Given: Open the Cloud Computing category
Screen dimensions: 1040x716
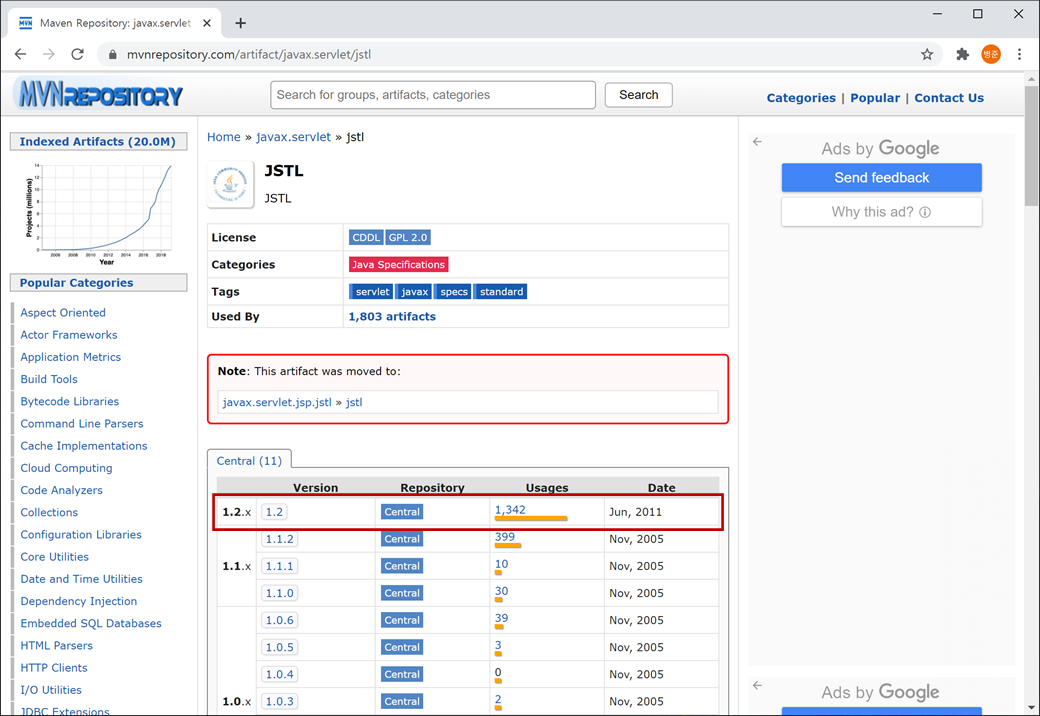Looking at the screenshot, I should [x=66, y=468].
